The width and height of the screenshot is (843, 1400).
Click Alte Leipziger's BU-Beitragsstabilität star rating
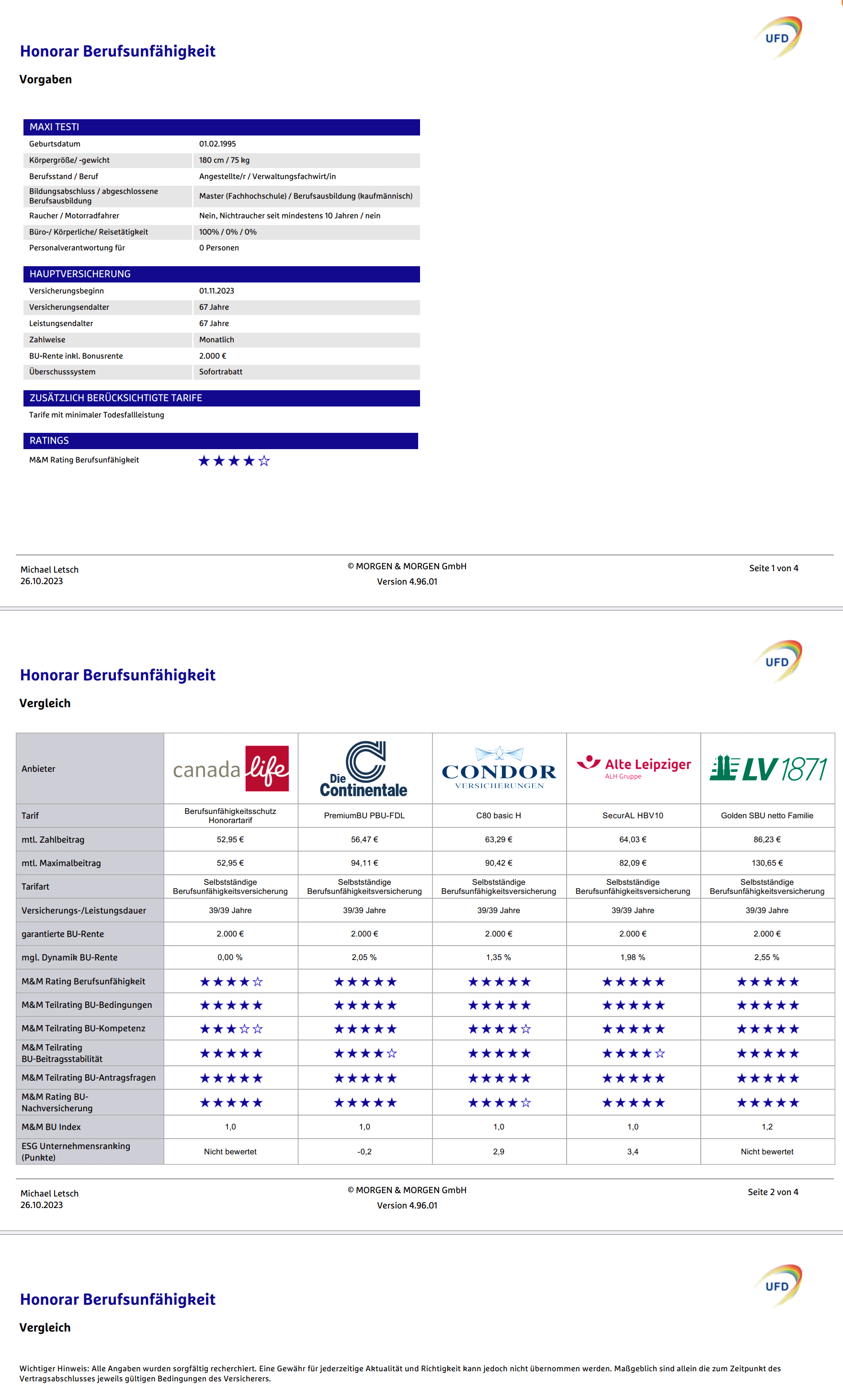(x=633, y=1053)
